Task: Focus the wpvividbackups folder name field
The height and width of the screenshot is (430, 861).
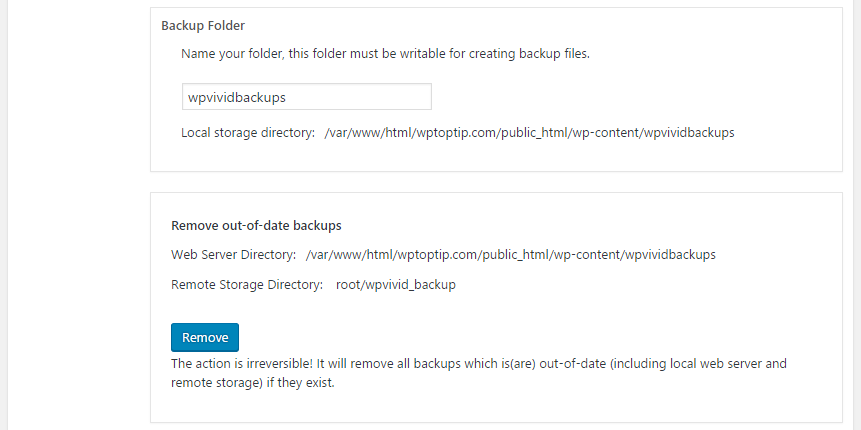Action: tap(306, 97)
